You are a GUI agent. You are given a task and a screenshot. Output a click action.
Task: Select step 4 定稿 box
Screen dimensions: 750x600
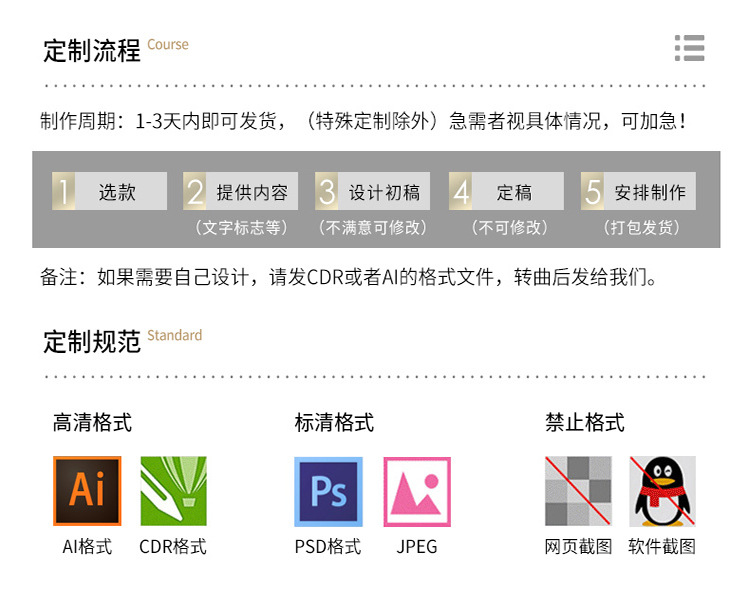507,191
